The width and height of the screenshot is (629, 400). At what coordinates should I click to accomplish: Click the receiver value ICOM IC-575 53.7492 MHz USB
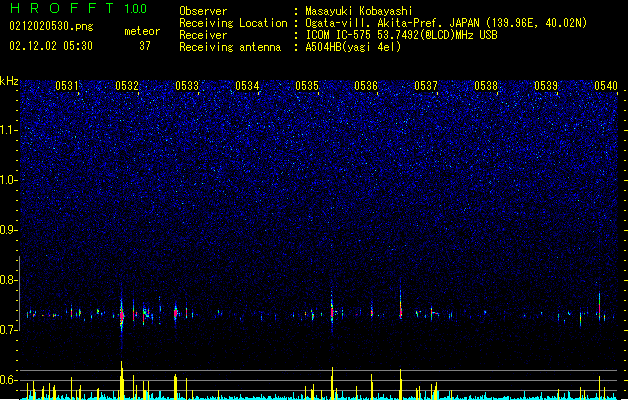(x=401, y=35)
